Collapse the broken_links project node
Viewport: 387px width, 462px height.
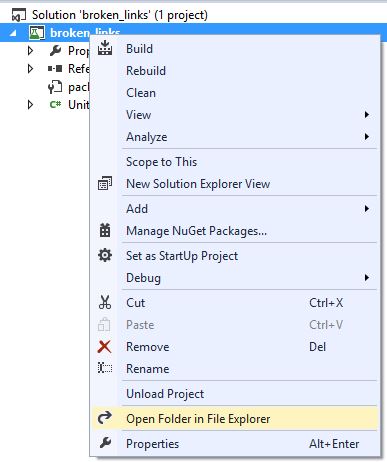pyautogui.click(x=13, y=33)
